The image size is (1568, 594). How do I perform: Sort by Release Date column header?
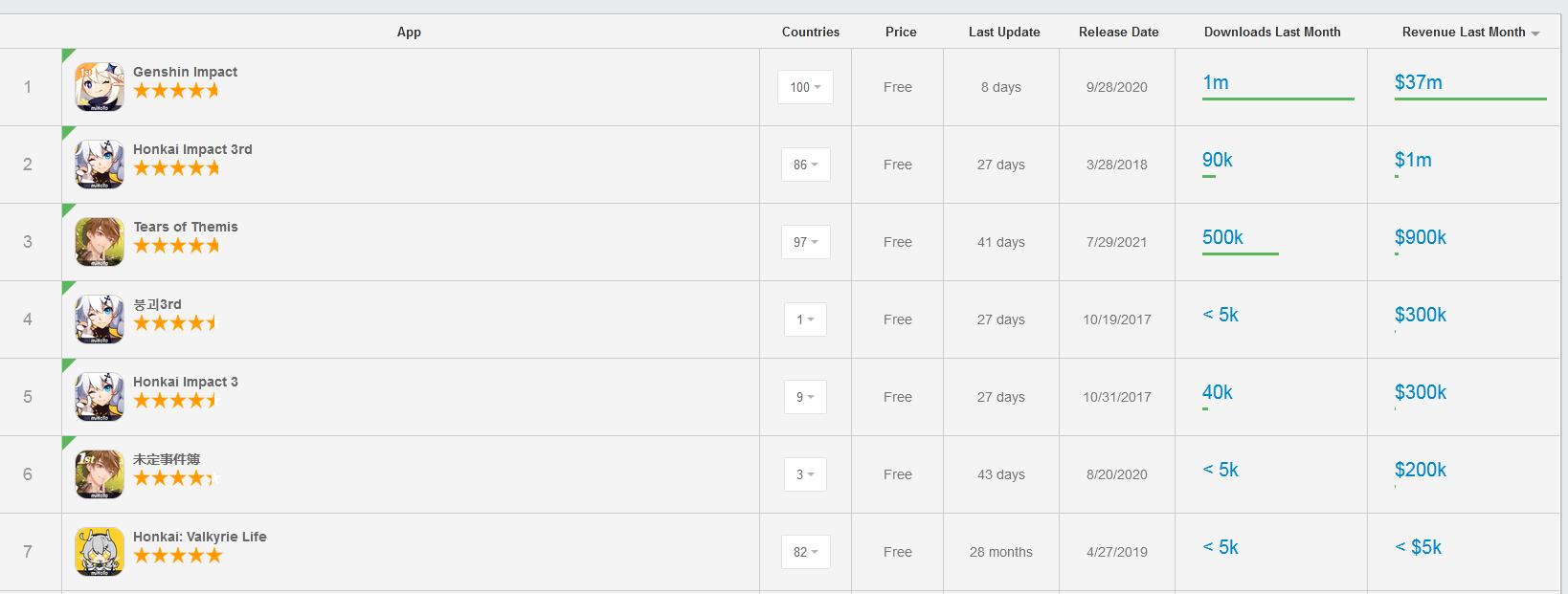[1118, 32]
